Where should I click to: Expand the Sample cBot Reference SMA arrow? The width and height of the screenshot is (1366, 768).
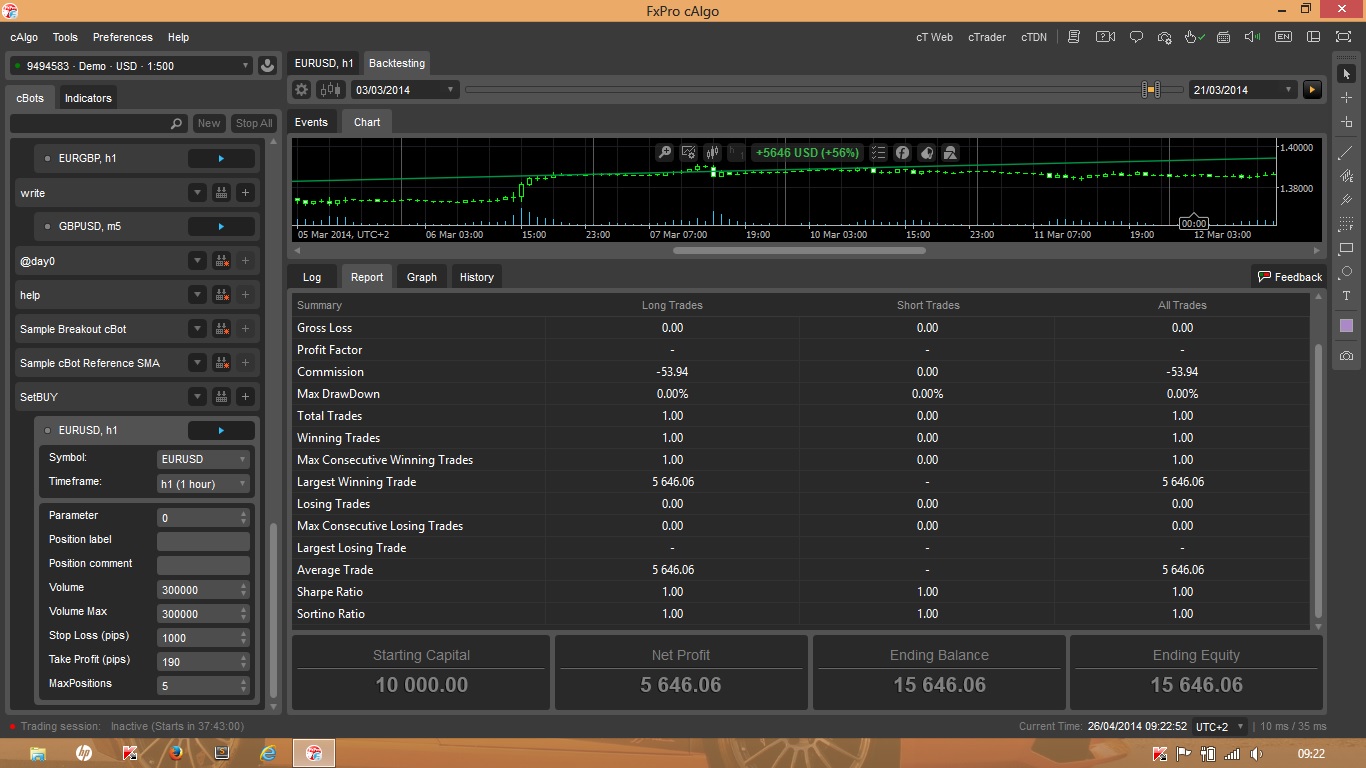point(198,363)
